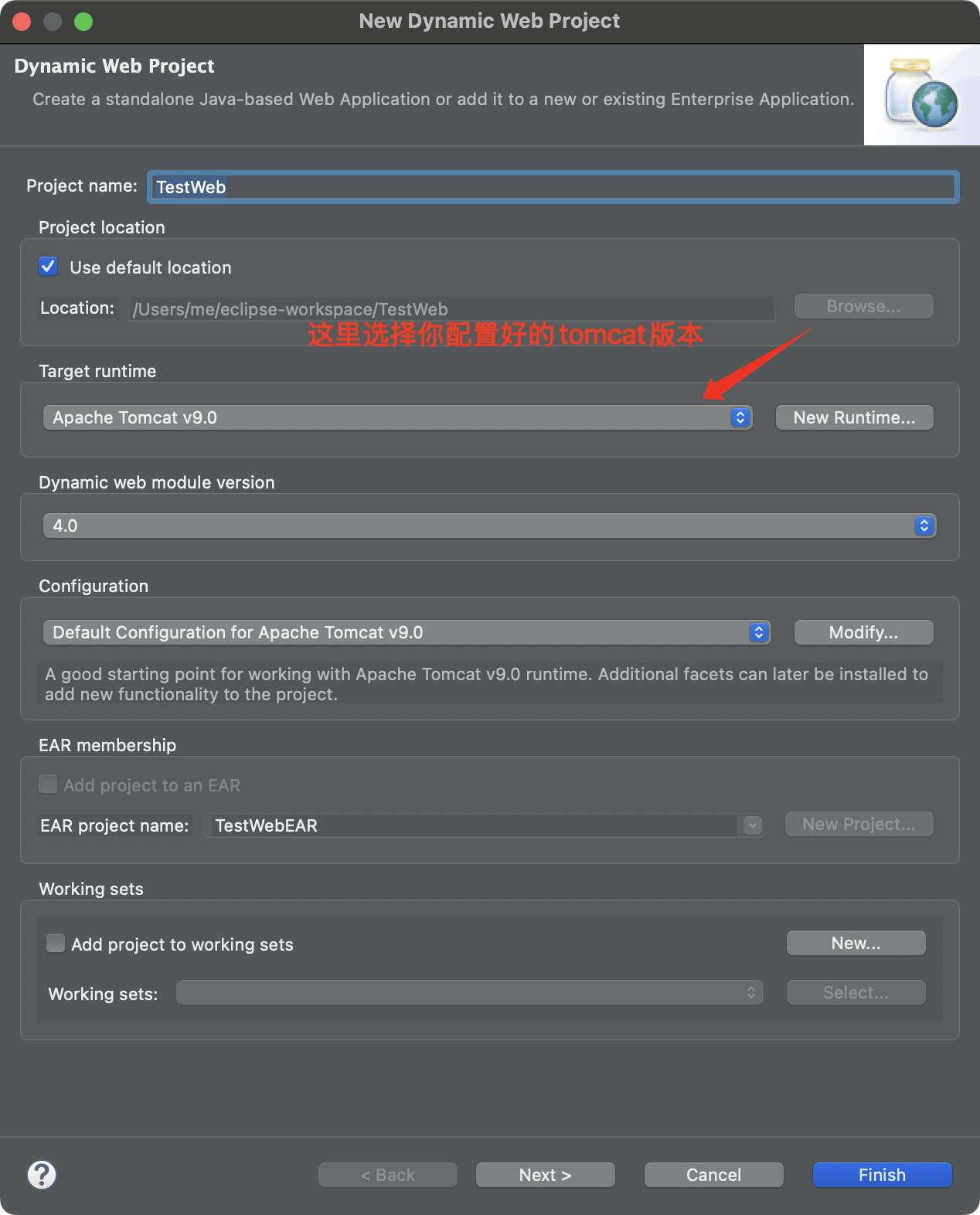Cancel the new project dialog
Screen dimensions: 980x1215
pos(713,1175)
